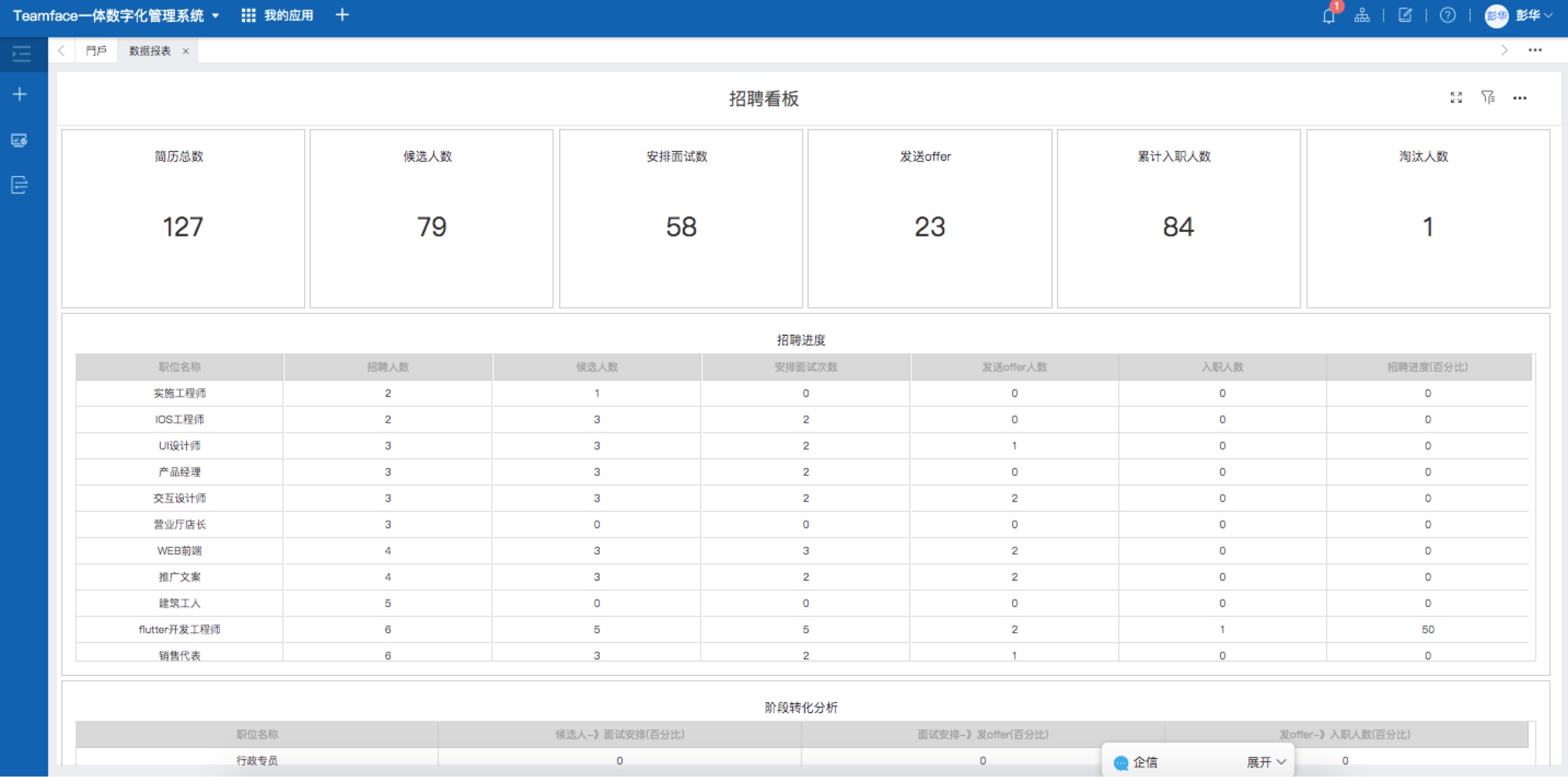Click the tab bar back arrow
Viewport: 1568px width, 777px height.
pyautogui.click(x=61, y=50)
